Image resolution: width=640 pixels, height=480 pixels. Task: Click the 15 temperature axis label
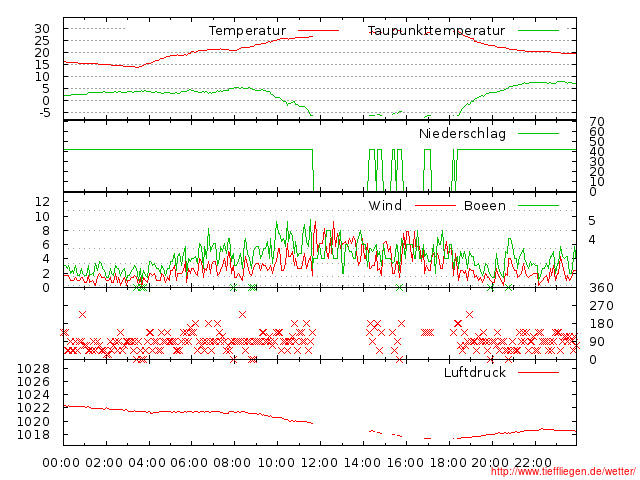pos(42,64)
